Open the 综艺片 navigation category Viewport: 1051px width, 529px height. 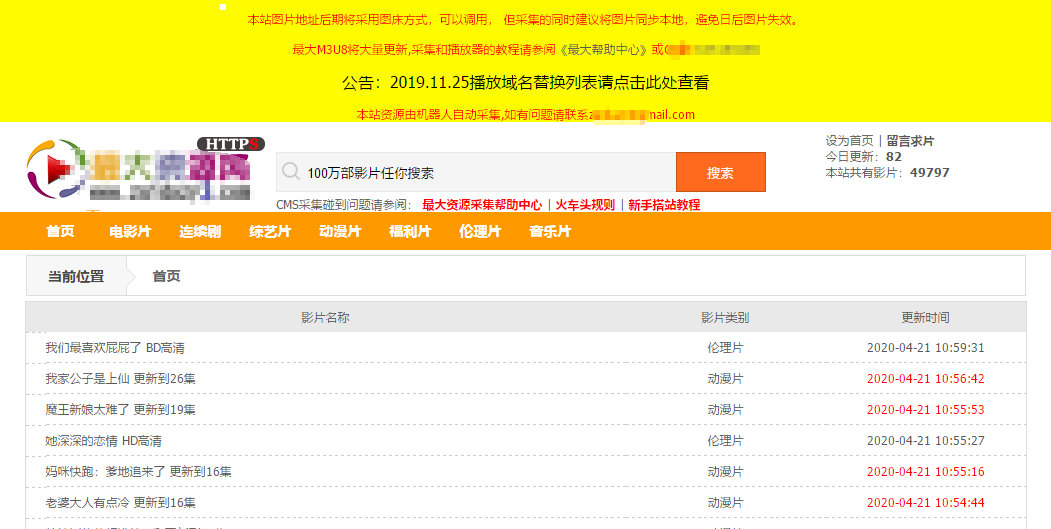[x=270, y=231]
